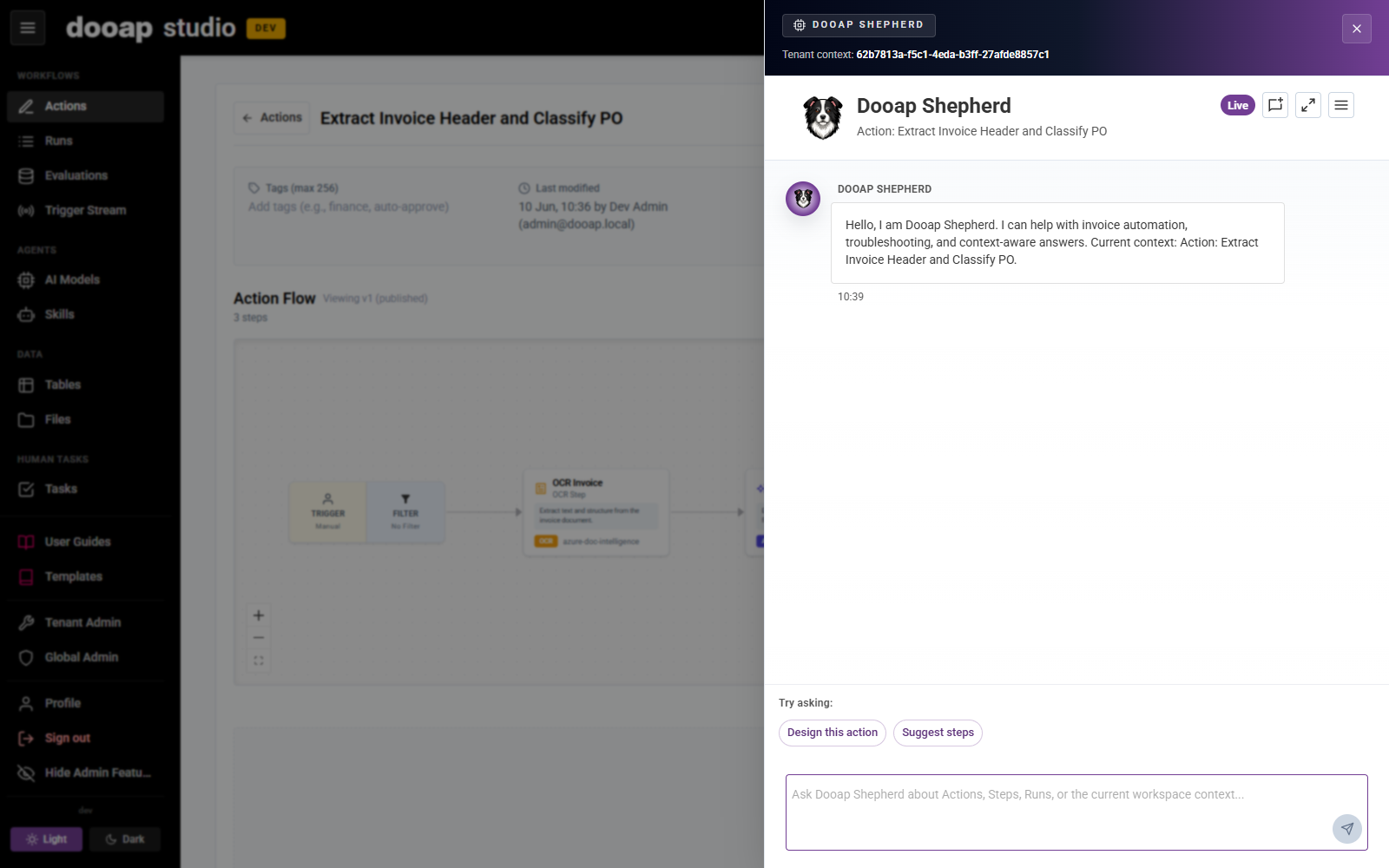
Task: Open the Shepherd panel menu
Action: point(1341,105)
